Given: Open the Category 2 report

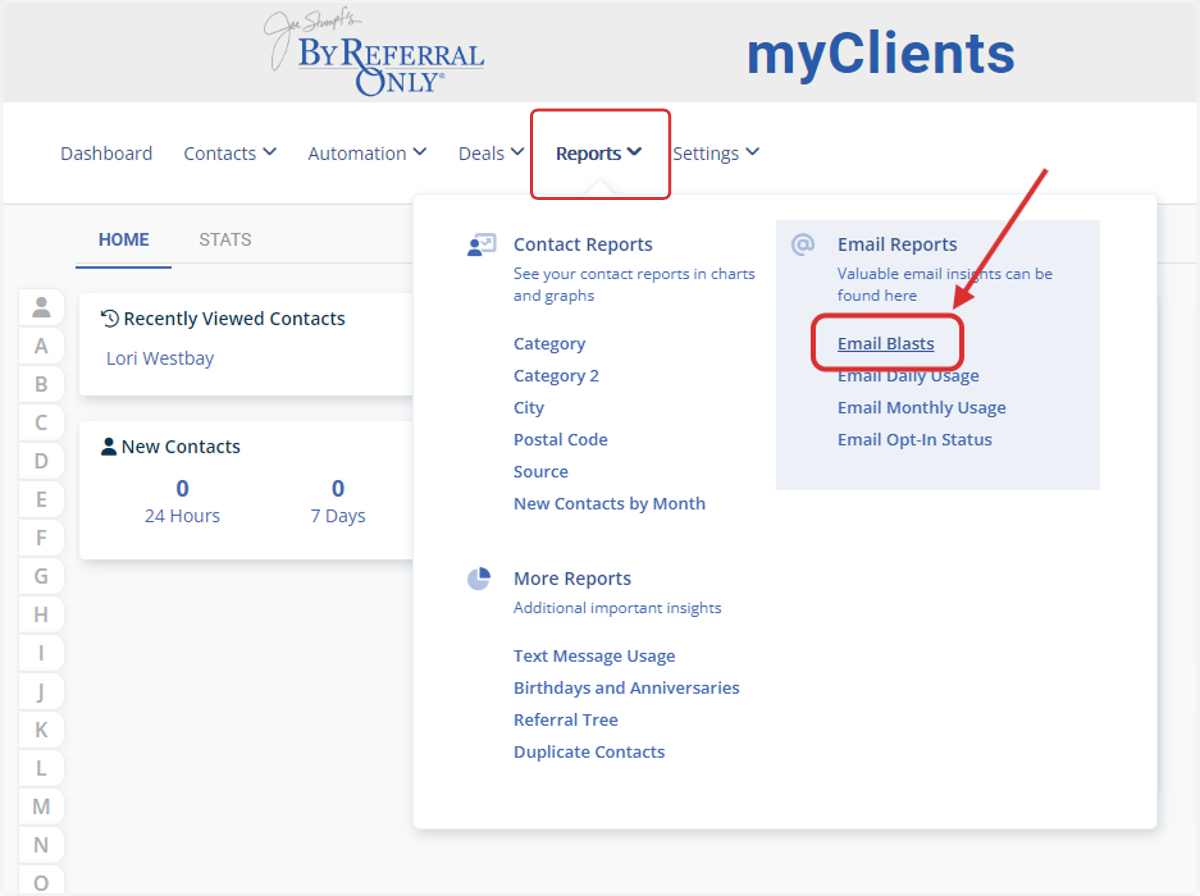Looking at the screenshot, I should [556, 376].
